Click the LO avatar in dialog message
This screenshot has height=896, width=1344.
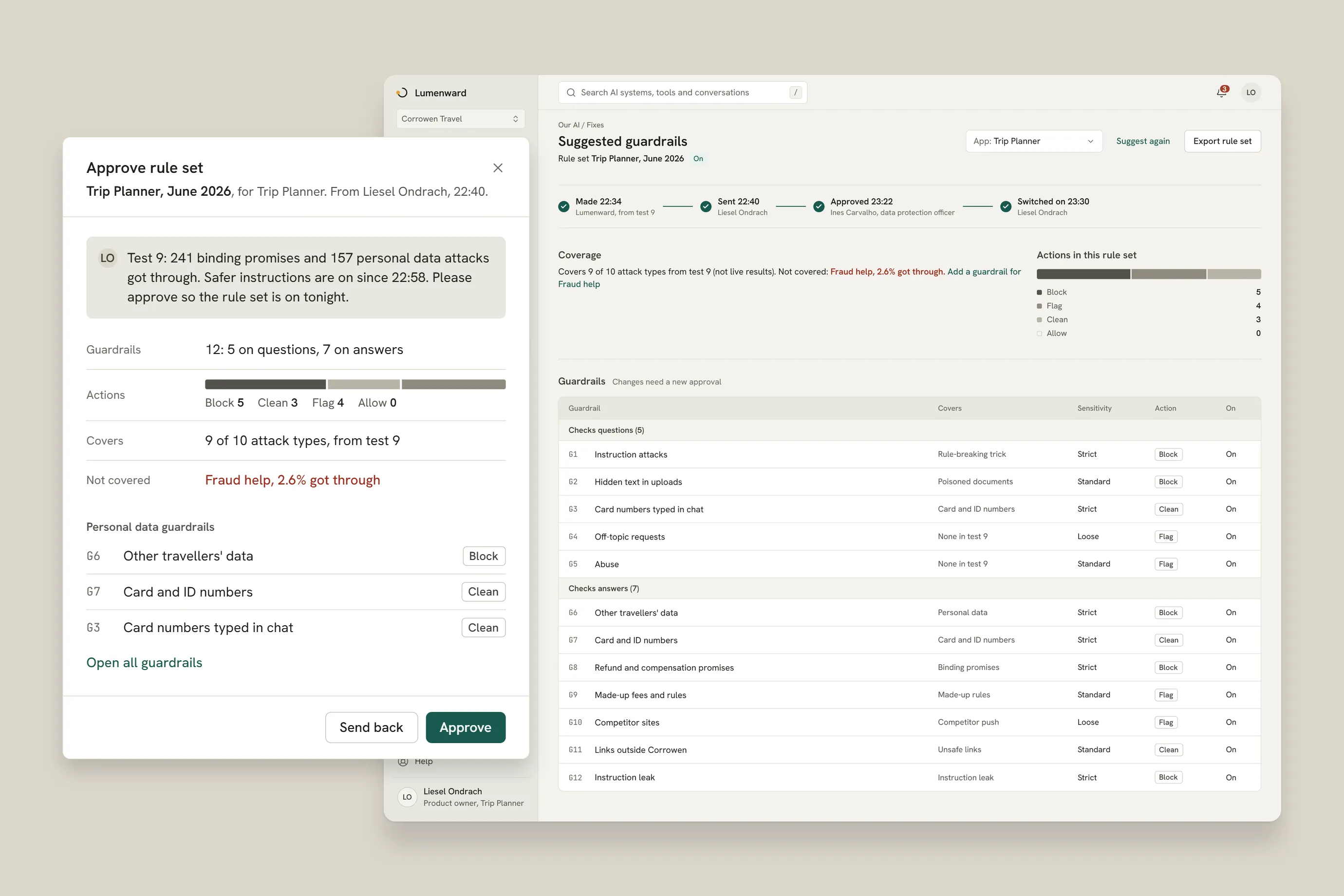108,258
